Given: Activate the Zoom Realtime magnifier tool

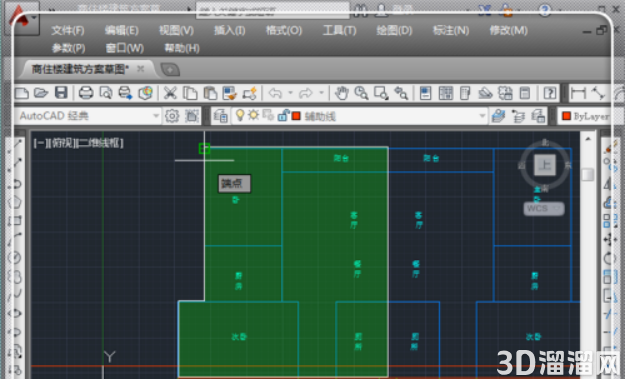Looking at the screenshot, I should coord(361,93).
